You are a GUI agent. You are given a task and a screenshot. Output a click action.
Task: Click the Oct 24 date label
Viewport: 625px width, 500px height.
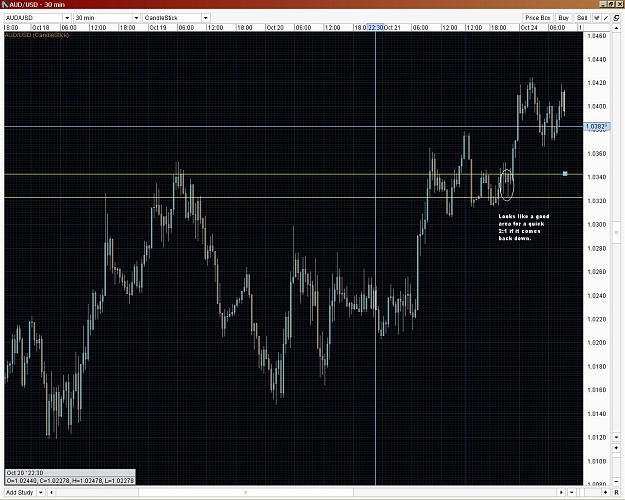coord(529,28)
